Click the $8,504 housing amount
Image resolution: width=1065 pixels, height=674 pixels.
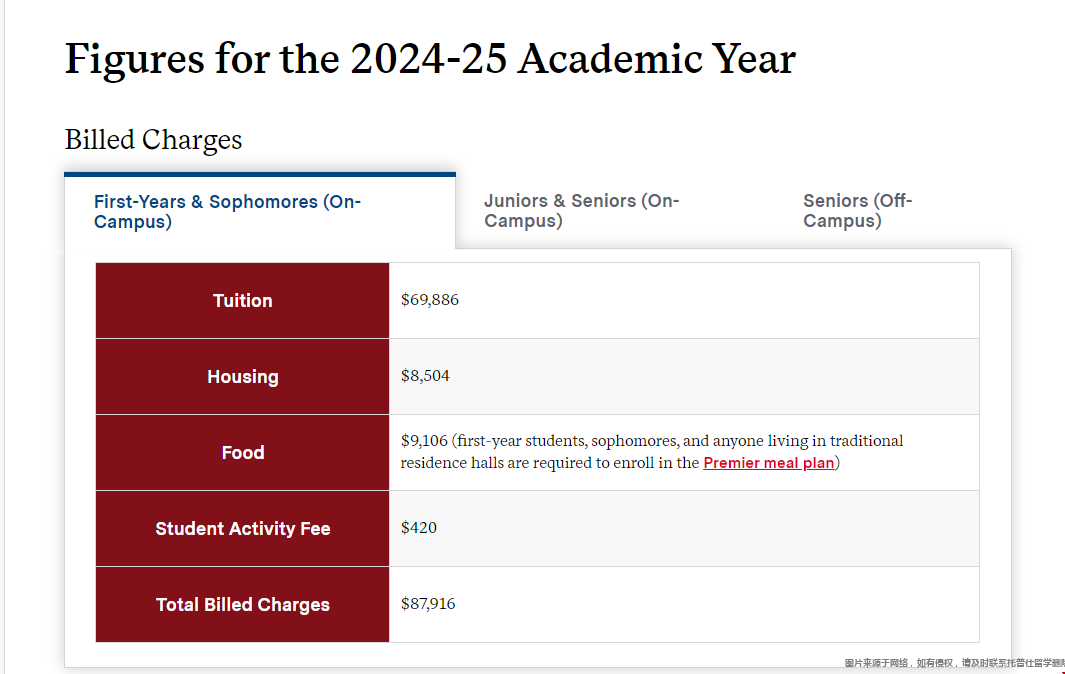pos(425,376)
